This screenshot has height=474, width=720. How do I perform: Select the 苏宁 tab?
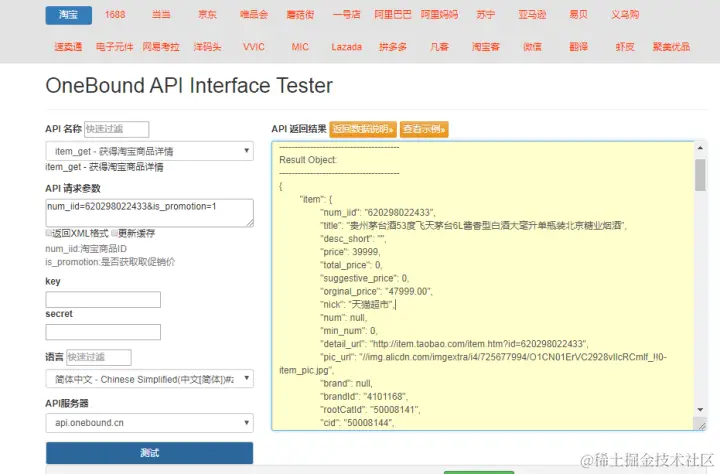click(486, 15)
